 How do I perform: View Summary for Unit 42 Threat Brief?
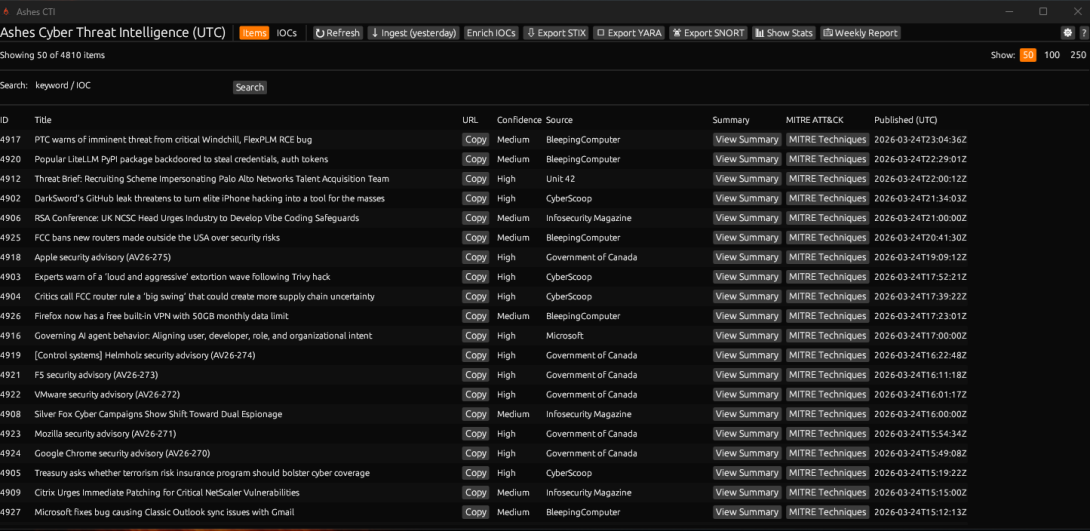point(747,179)
